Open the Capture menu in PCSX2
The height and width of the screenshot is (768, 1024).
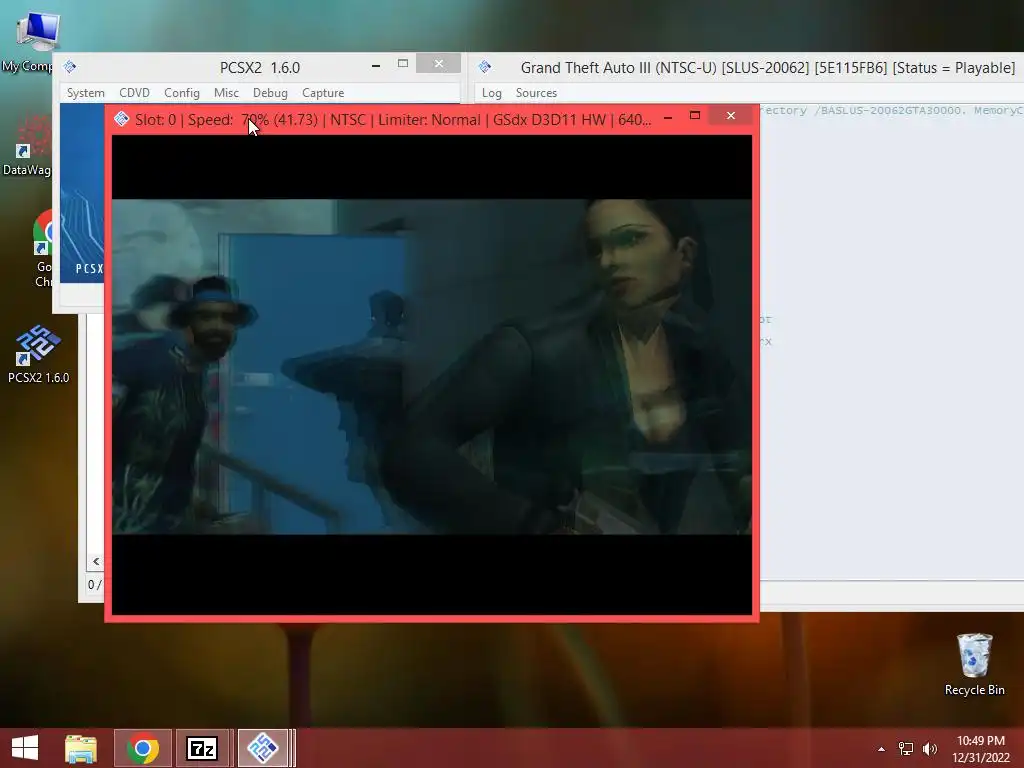(x=323, y=93)
